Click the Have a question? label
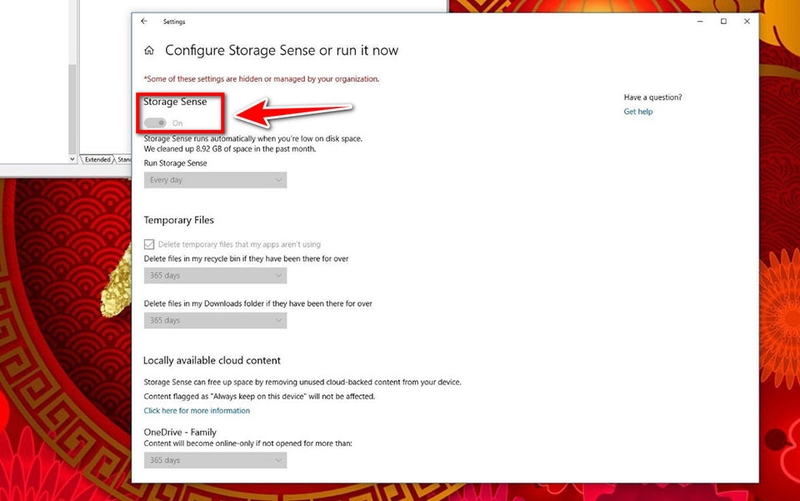 [x=653, y=97]
